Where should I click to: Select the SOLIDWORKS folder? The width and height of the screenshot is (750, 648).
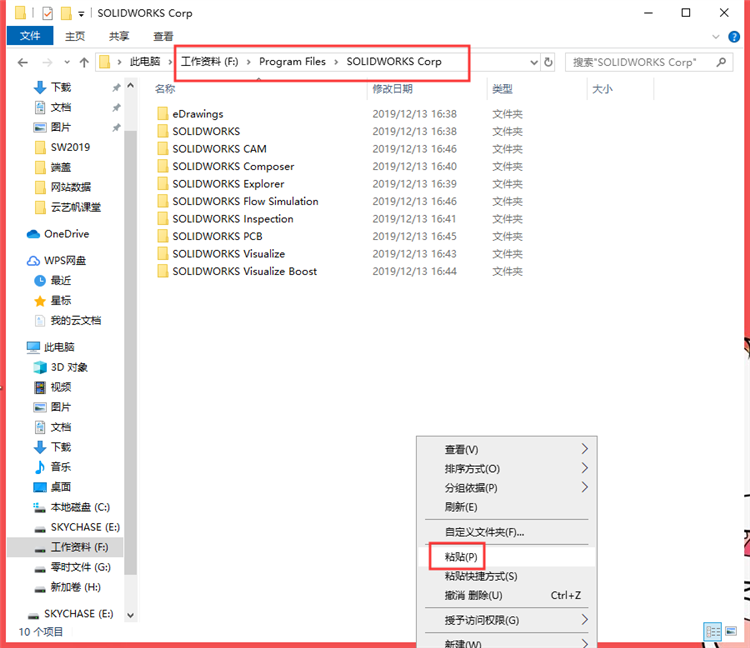point(206,132)
